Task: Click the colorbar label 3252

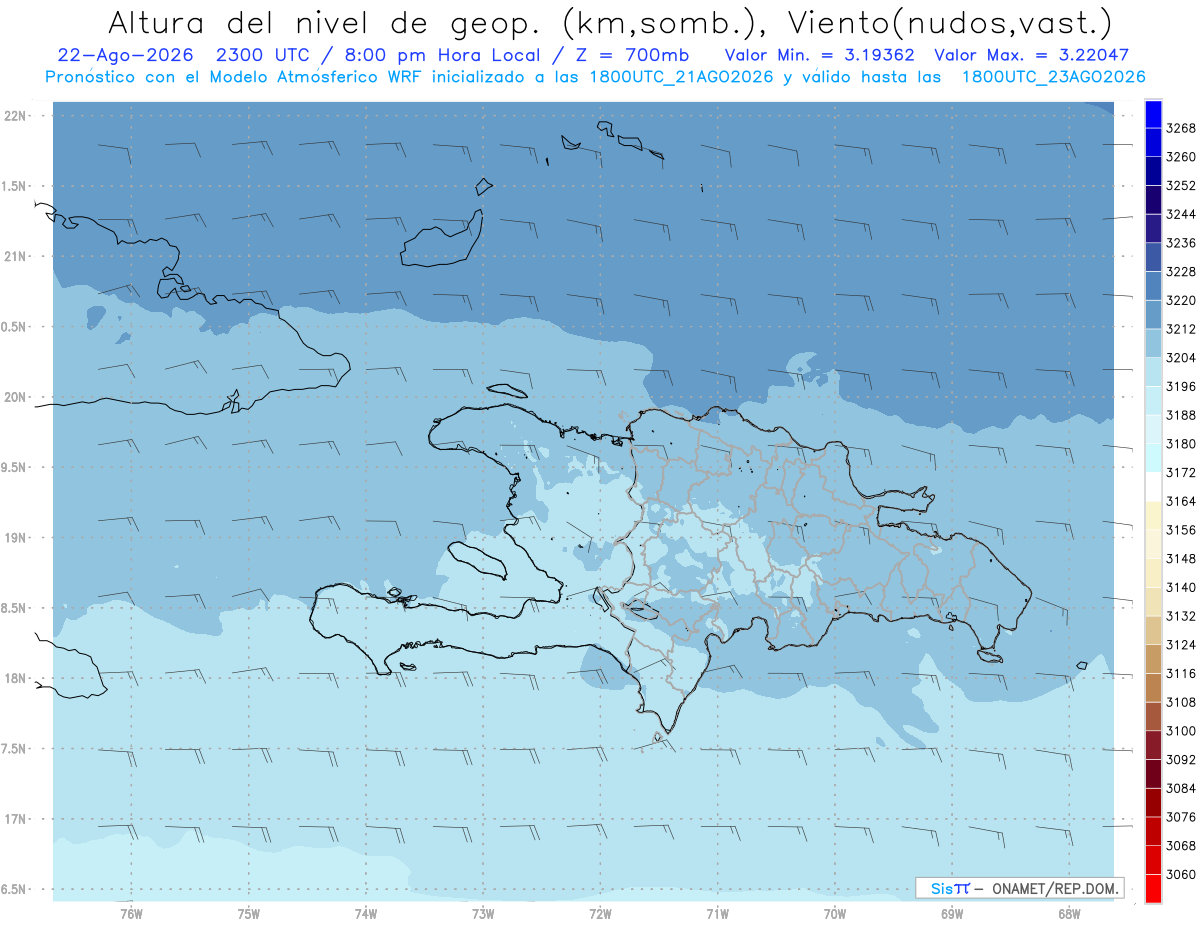Action: [1181, 186]
